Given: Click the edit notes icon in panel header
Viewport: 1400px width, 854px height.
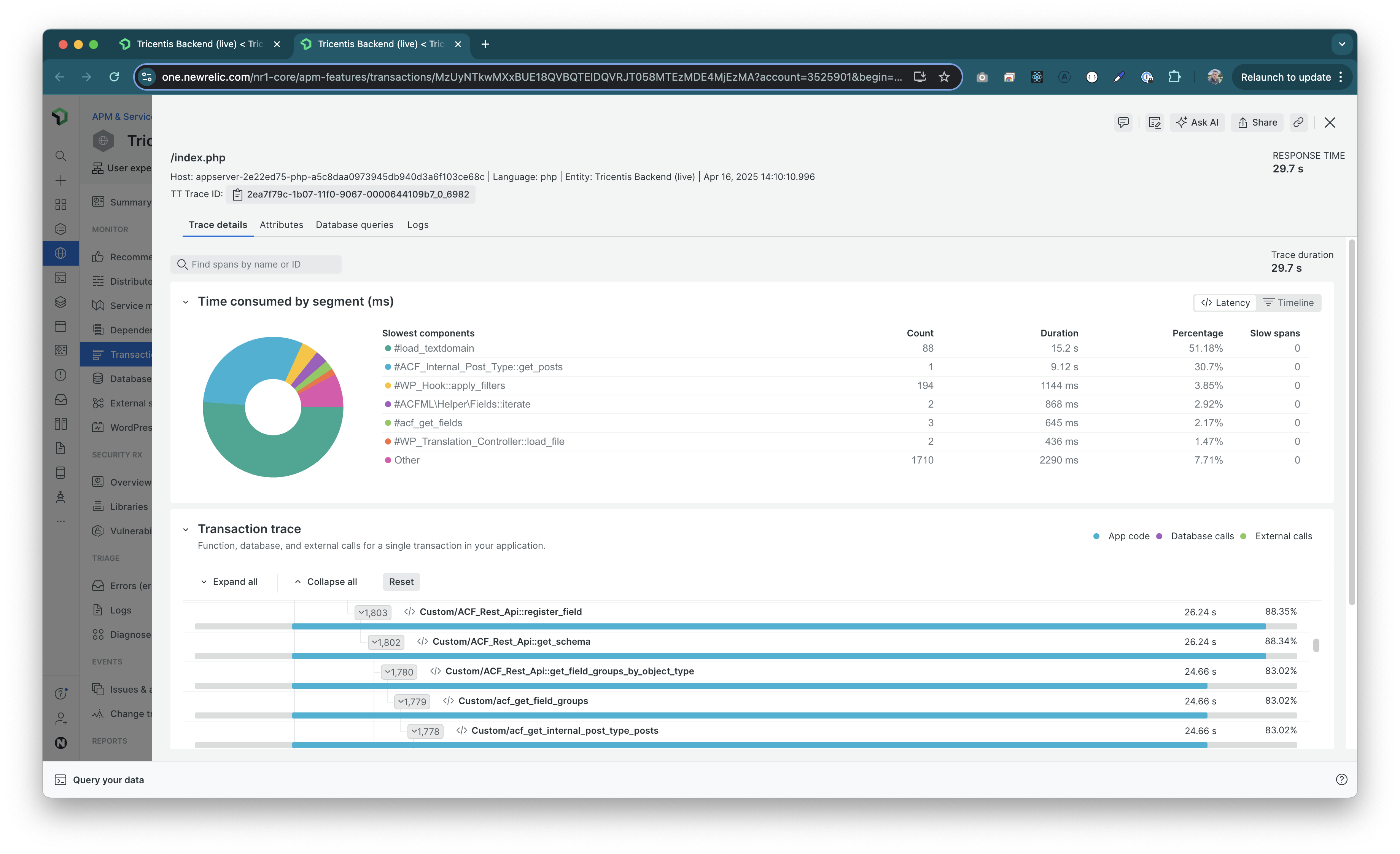Looking at the screenshot, I should (1154, 122).
